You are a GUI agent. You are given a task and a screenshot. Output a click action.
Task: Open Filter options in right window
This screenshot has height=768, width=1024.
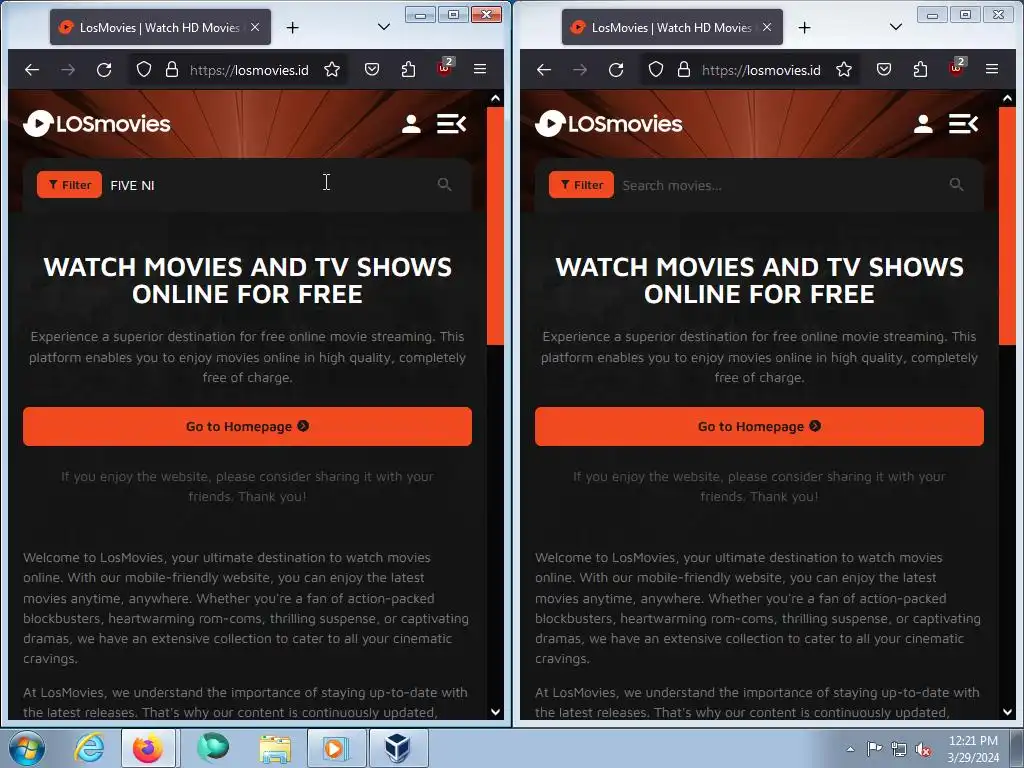(581, 185)
